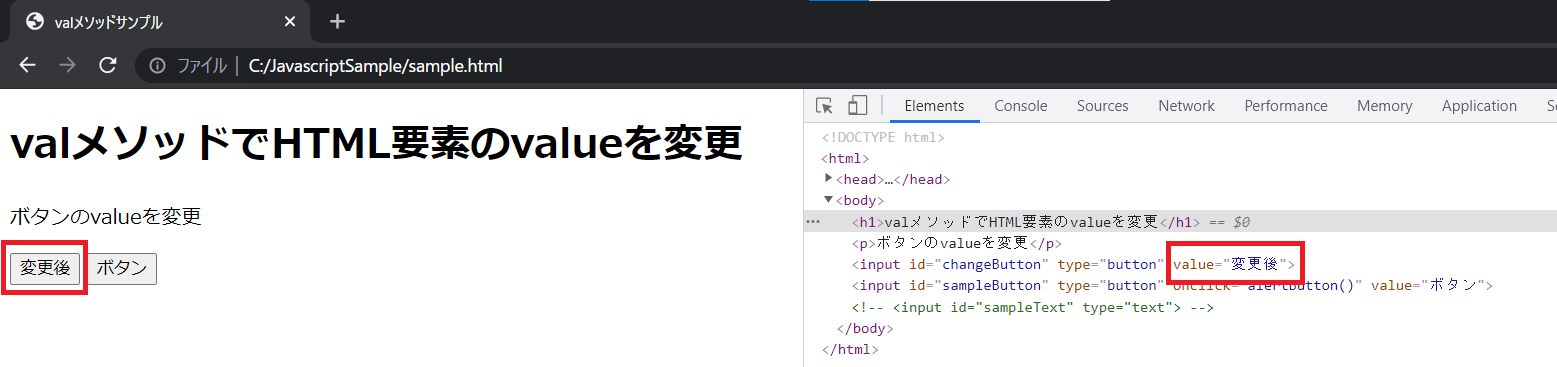This screenshot has width=1557, height=367.
Task: Open a new tab with the plus button
Action: click(337, 21)
